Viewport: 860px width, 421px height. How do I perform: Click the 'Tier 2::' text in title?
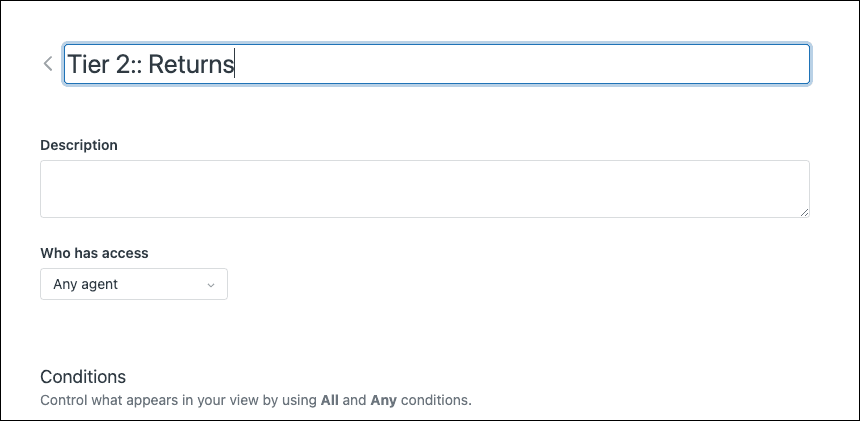[x=102, y=65]
